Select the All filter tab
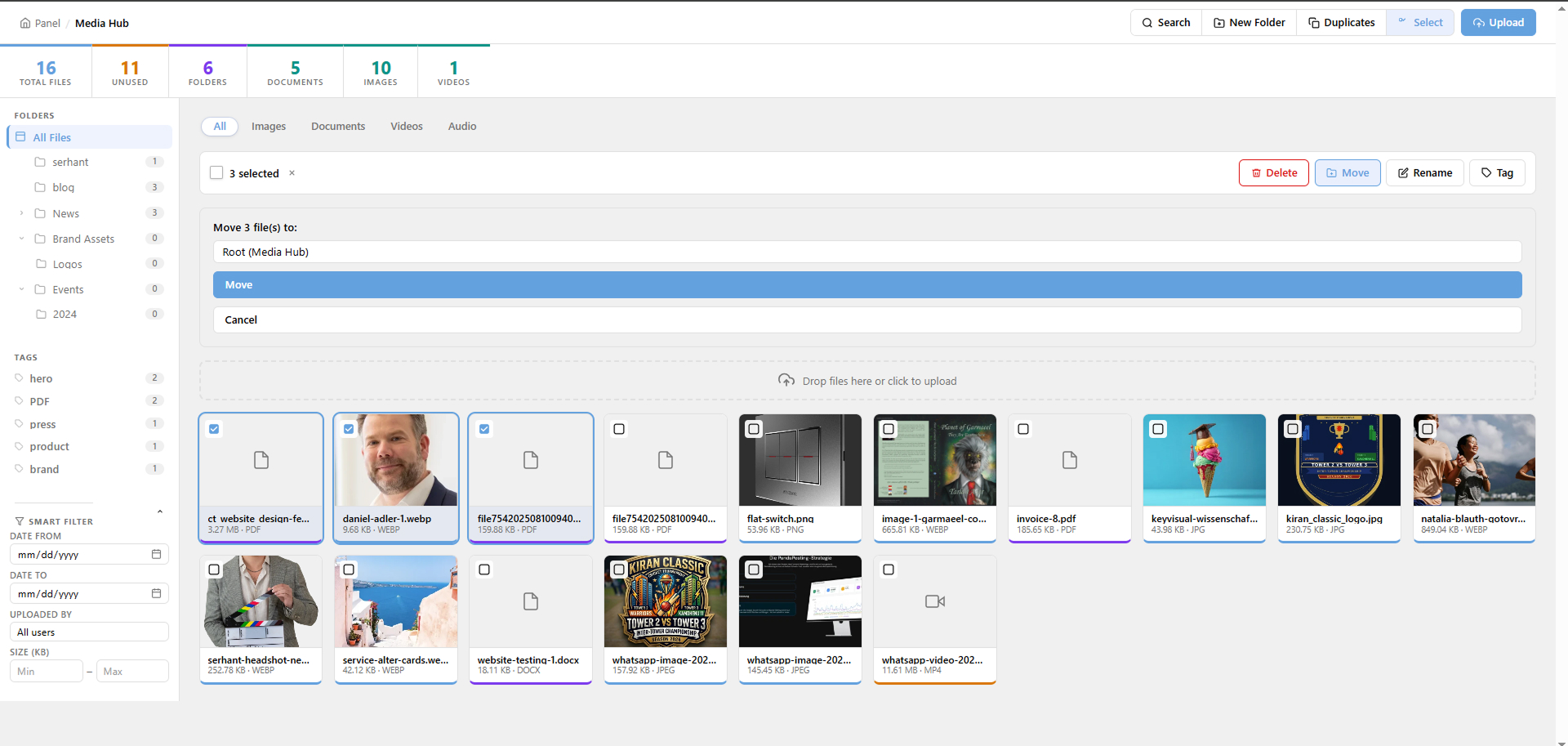 point(220,127)
